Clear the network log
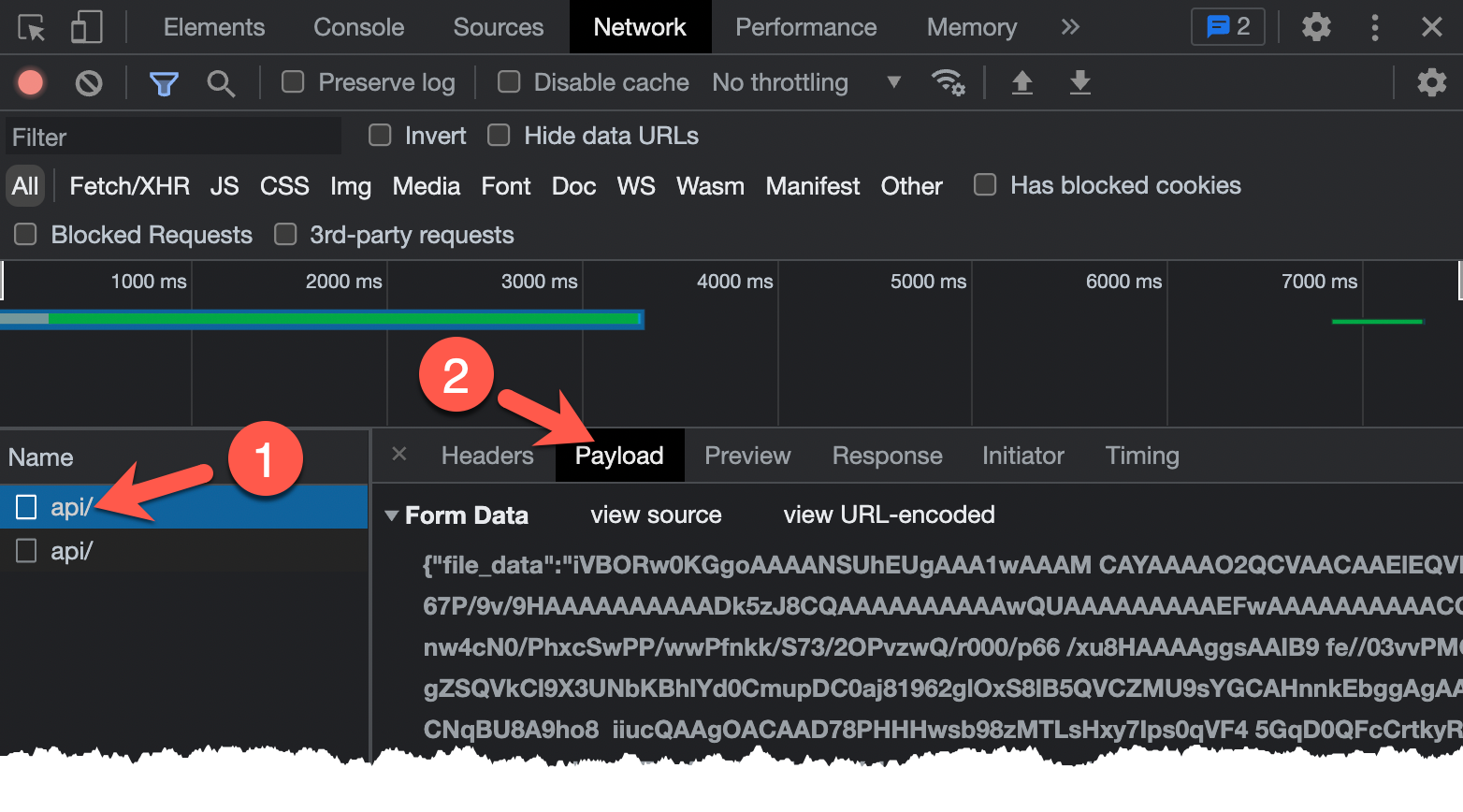The image size is (1463, 812). [89, 83]
